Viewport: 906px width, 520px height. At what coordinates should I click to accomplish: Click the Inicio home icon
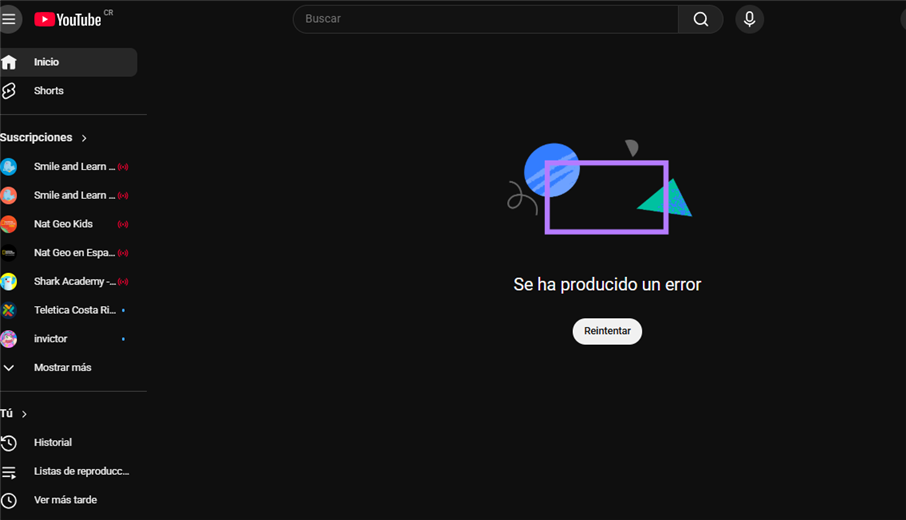pyautogui.click(x=9, y=62)
